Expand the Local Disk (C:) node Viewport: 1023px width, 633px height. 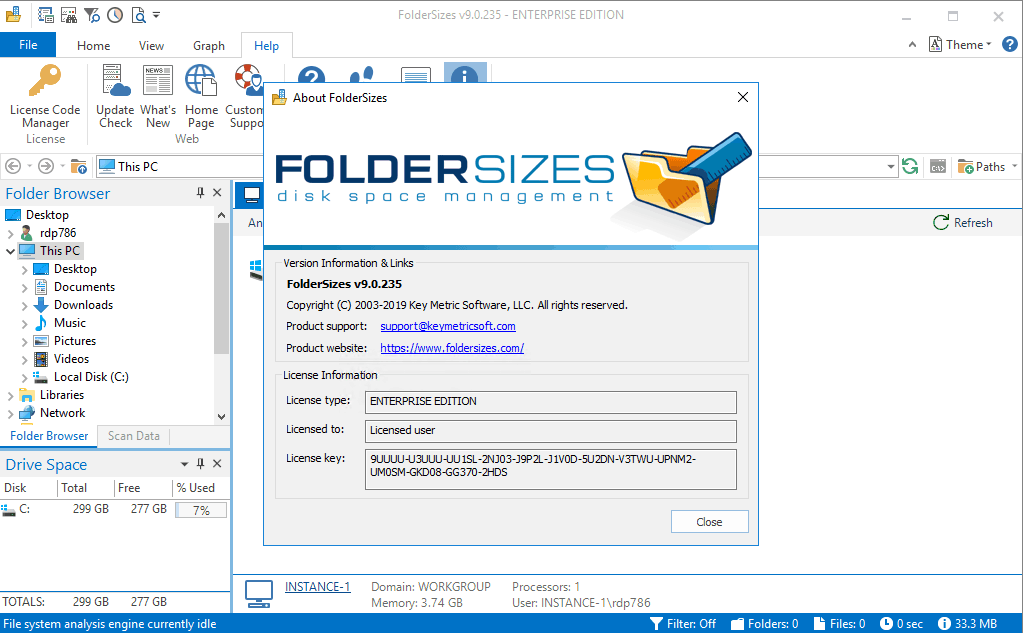click(x=24, y=377)
